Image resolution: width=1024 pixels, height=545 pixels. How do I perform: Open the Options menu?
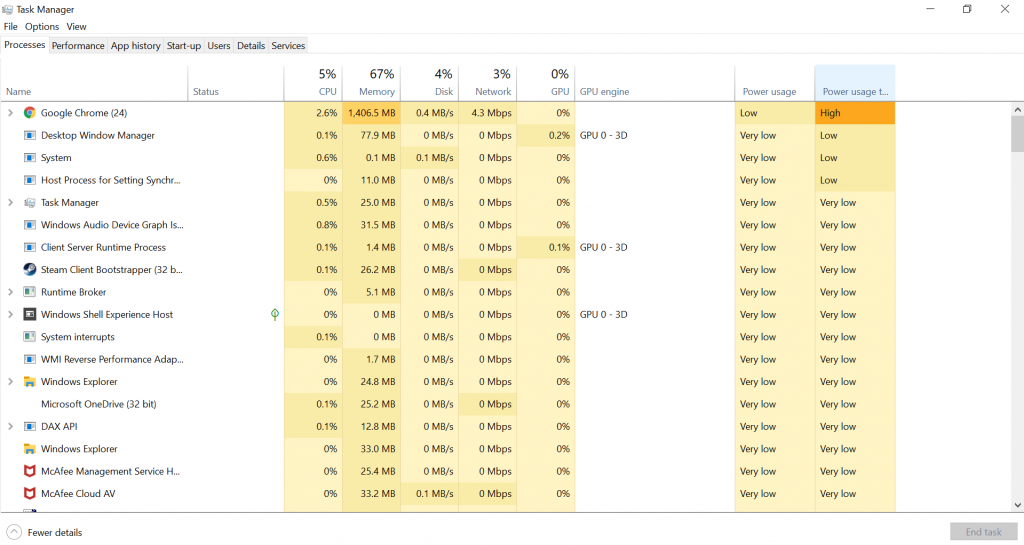tap(42, 27)
